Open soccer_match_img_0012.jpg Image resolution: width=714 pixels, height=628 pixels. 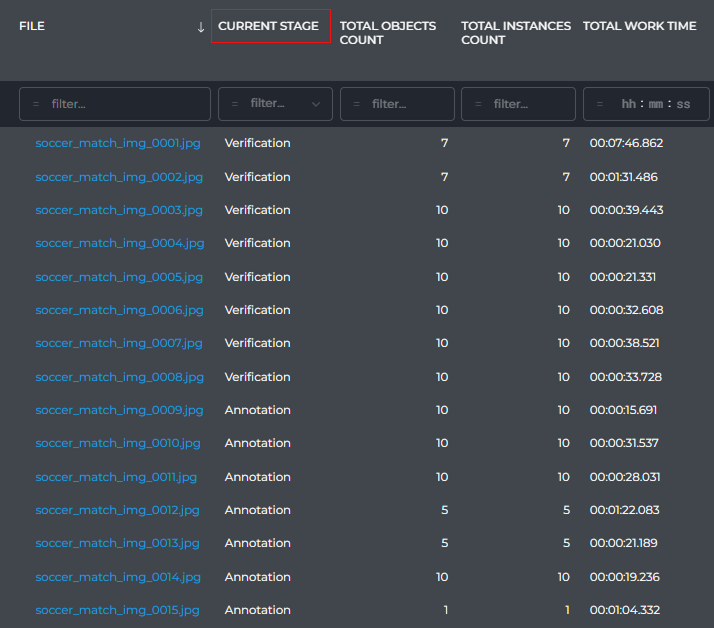coord(117,510)
